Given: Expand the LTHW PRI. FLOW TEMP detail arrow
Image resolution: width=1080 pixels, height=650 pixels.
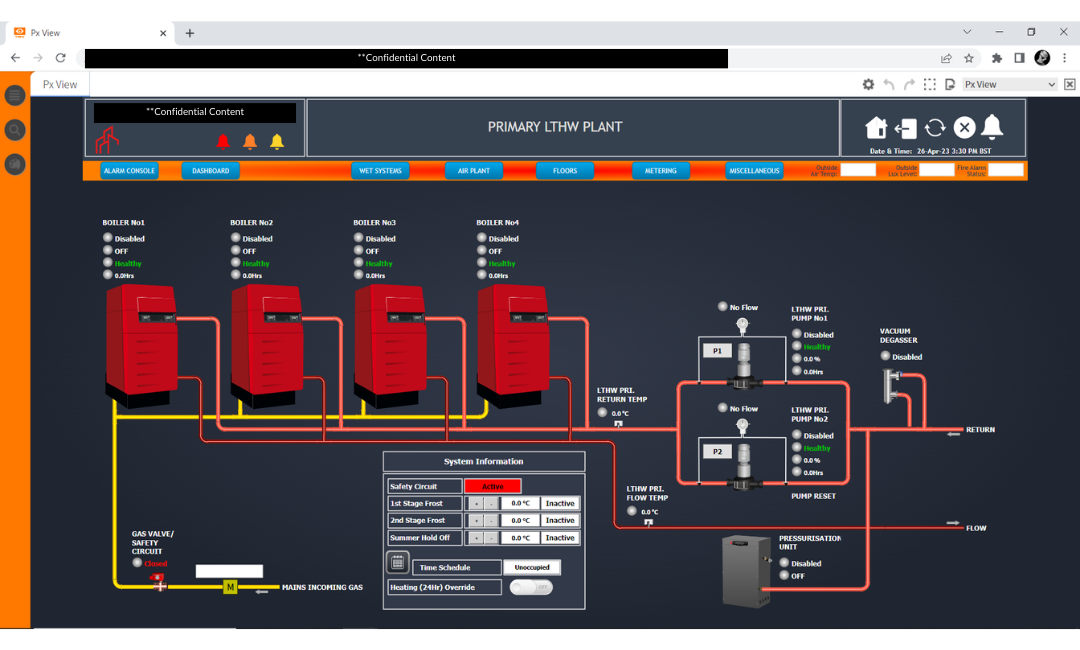Looking at the screenshot, I should pyautogui.click(x=648, y=523).
